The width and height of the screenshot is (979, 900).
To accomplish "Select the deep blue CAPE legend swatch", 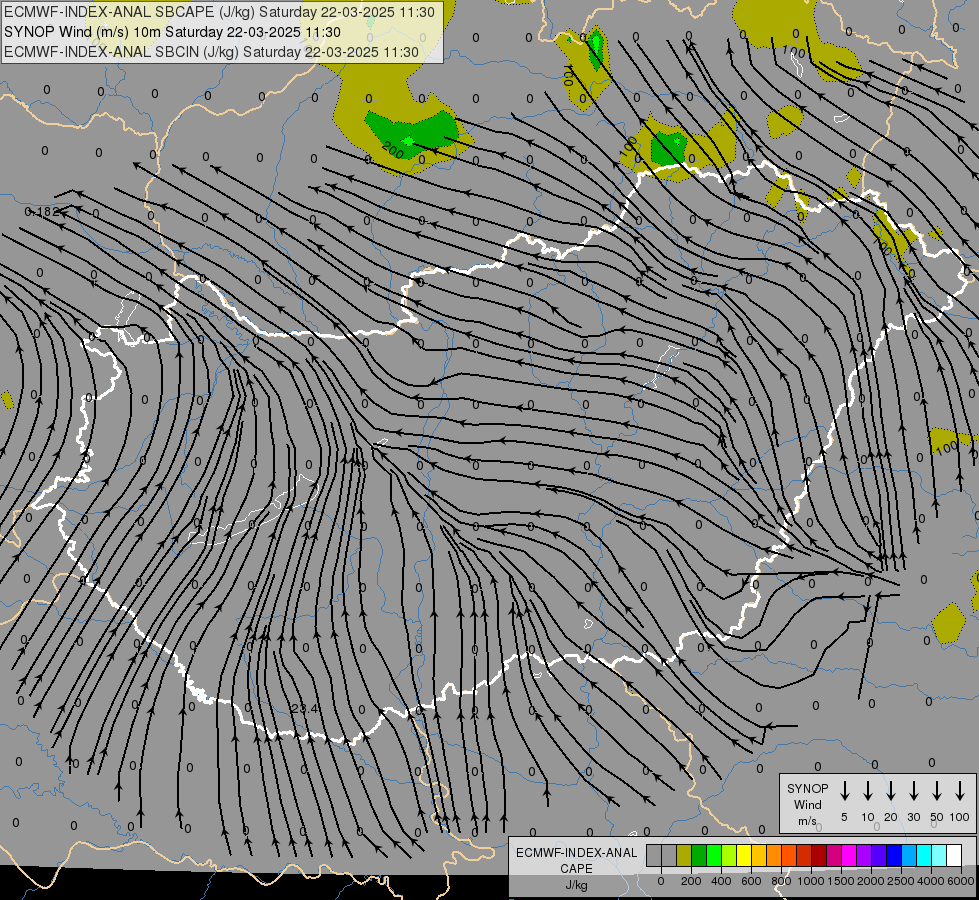I will click(x=894, y=855).
